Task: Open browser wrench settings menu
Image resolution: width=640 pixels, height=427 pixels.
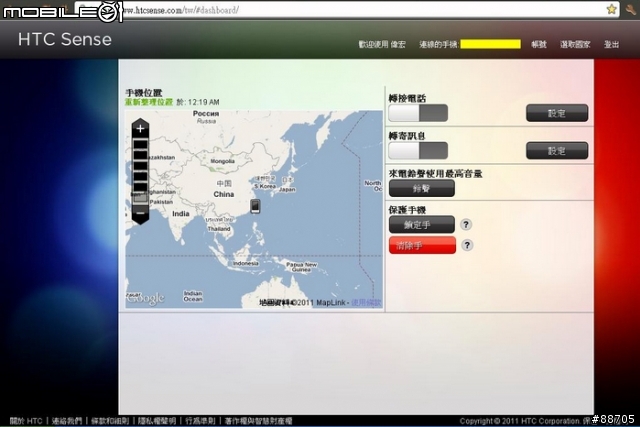Action: click(x=630, y=9)
